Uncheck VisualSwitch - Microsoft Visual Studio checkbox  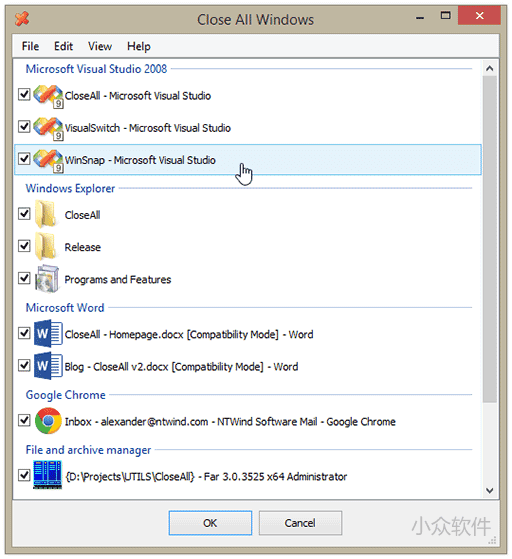click(24, 126)
